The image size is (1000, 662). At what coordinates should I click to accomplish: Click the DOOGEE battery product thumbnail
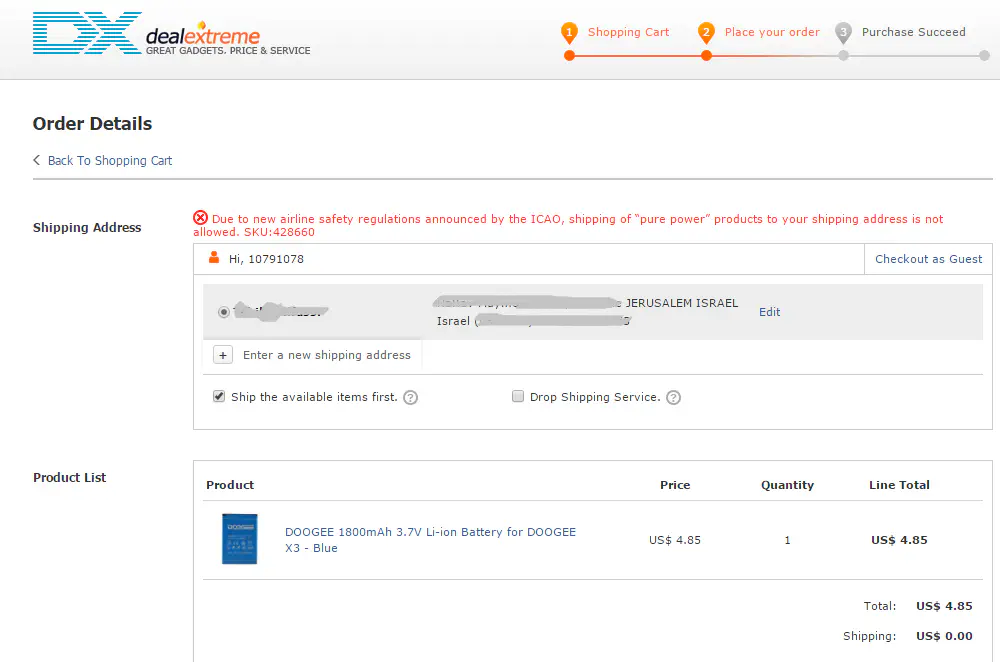[240, 539]
